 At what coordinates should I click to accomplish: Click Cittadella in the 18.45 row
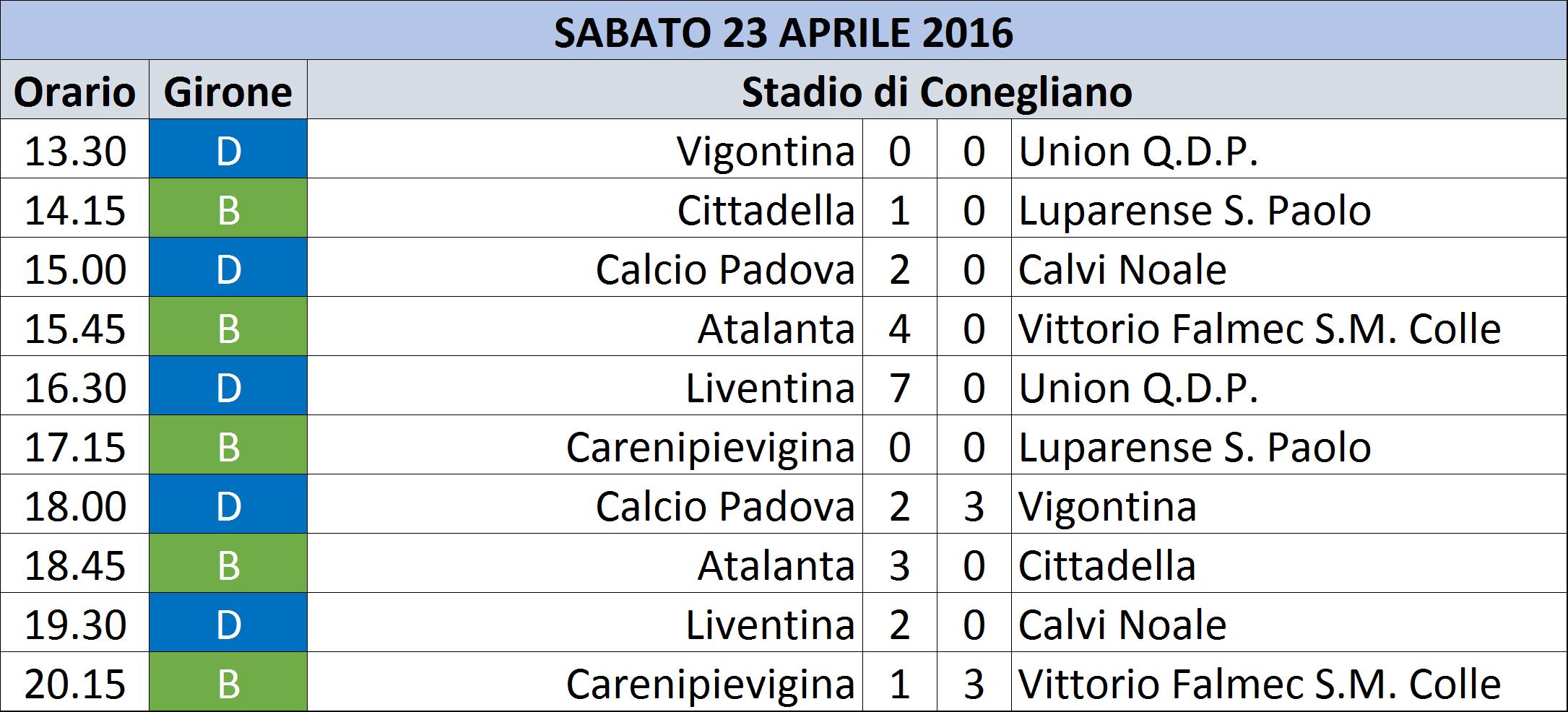[x=1107, y=565]
